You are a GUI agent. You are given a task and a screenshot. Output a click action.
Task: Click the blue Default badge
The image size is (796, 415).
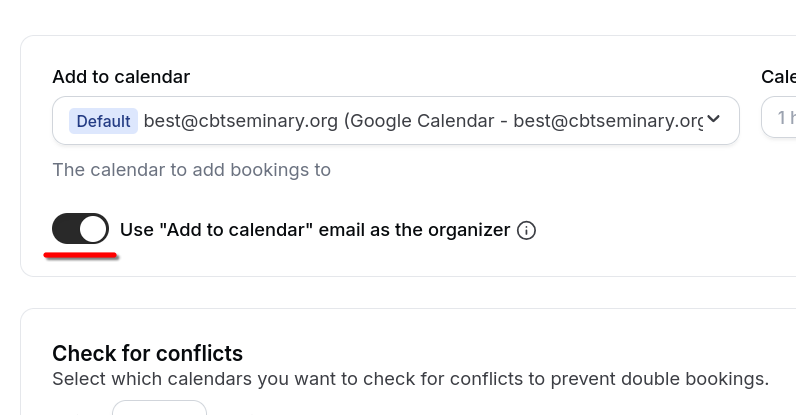click(x=104, y=121)
